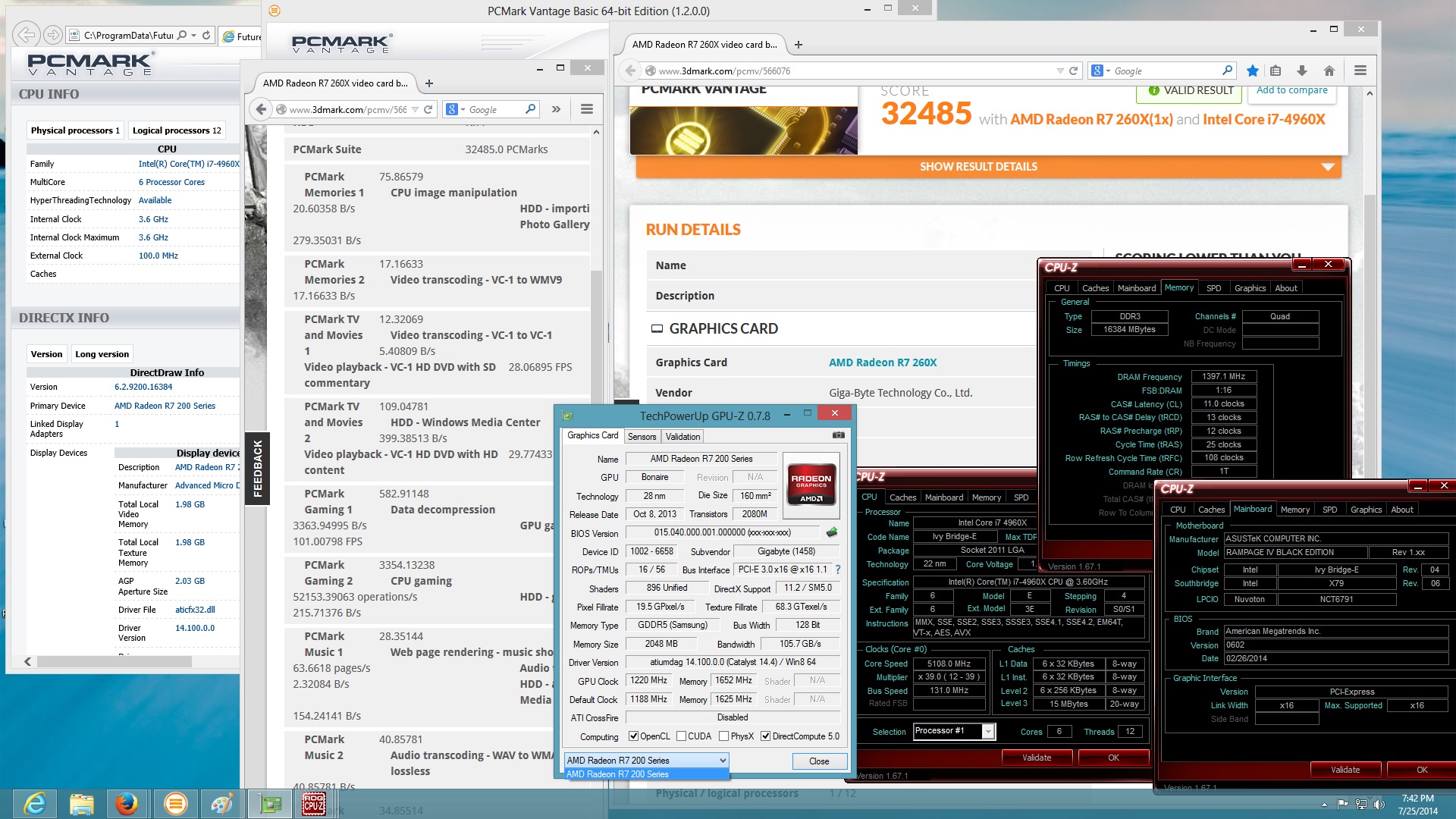Click OK in CPU-Z processor window
This screenshot has width=1456, height=819.
(x=1113, y=758)
